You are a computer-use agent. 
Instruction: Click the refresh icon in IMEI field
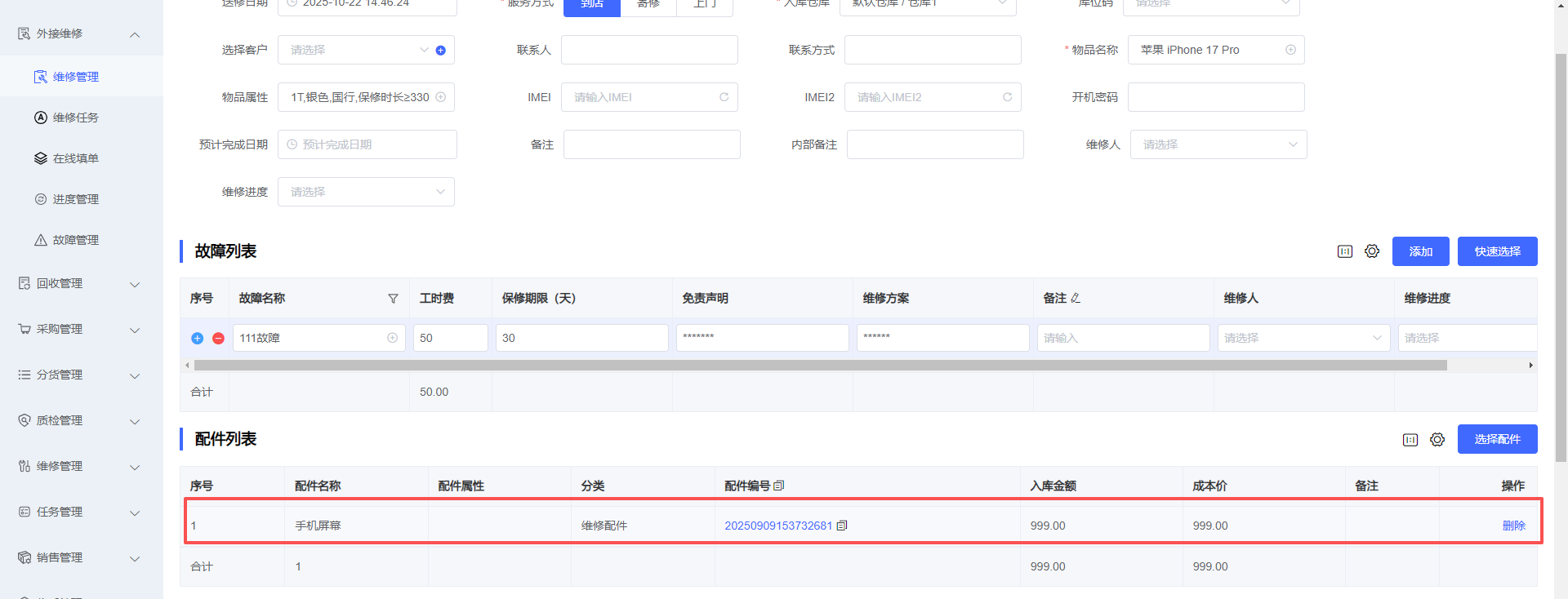click(x=724, y=97)
